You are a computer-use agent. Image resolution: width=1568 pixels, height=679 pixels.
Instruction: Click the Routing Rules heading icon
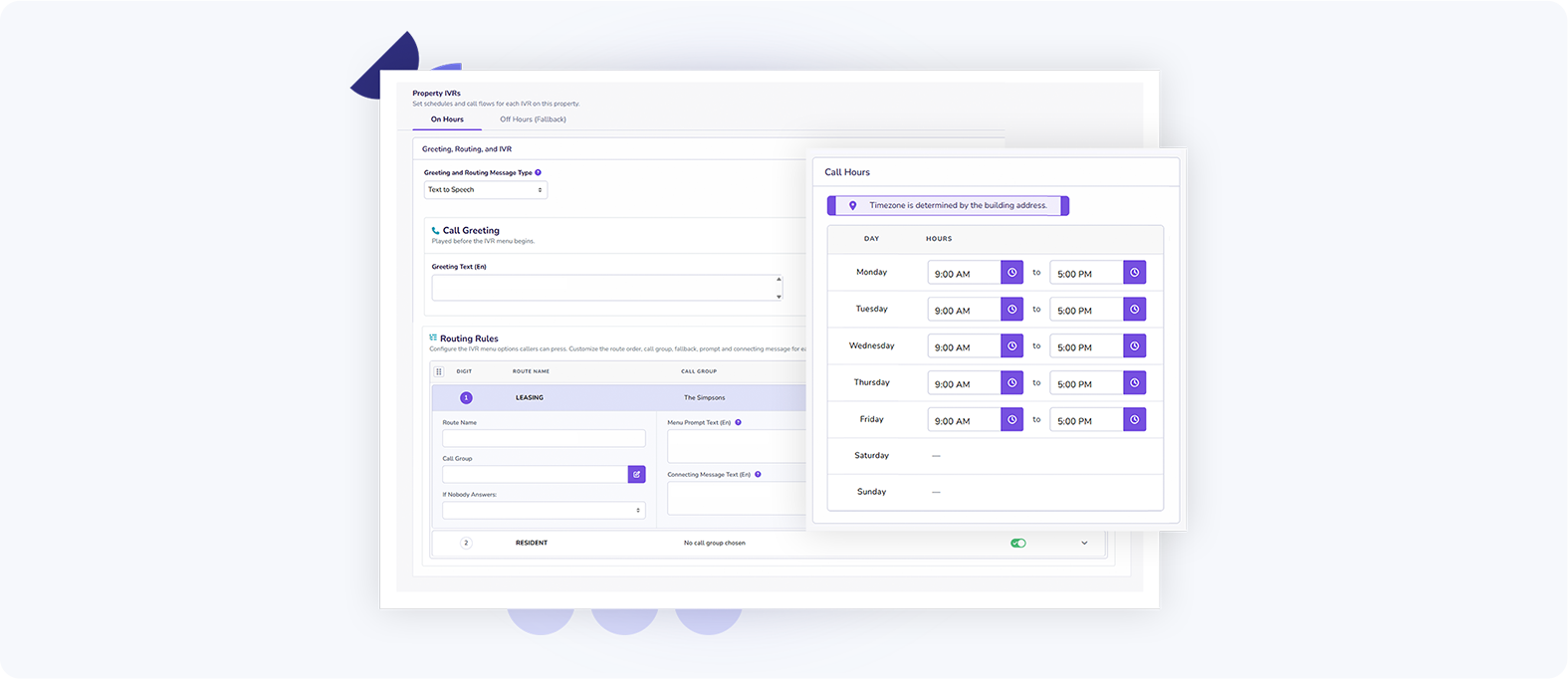(433, 338)
